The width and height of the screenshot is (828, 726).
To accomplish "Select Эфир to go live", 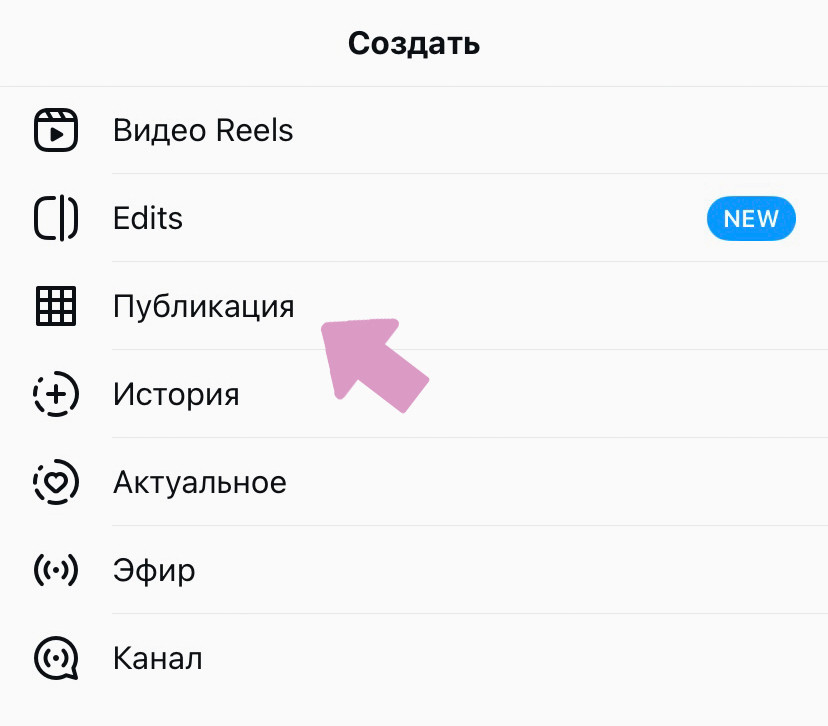I will tap(154, 570).
